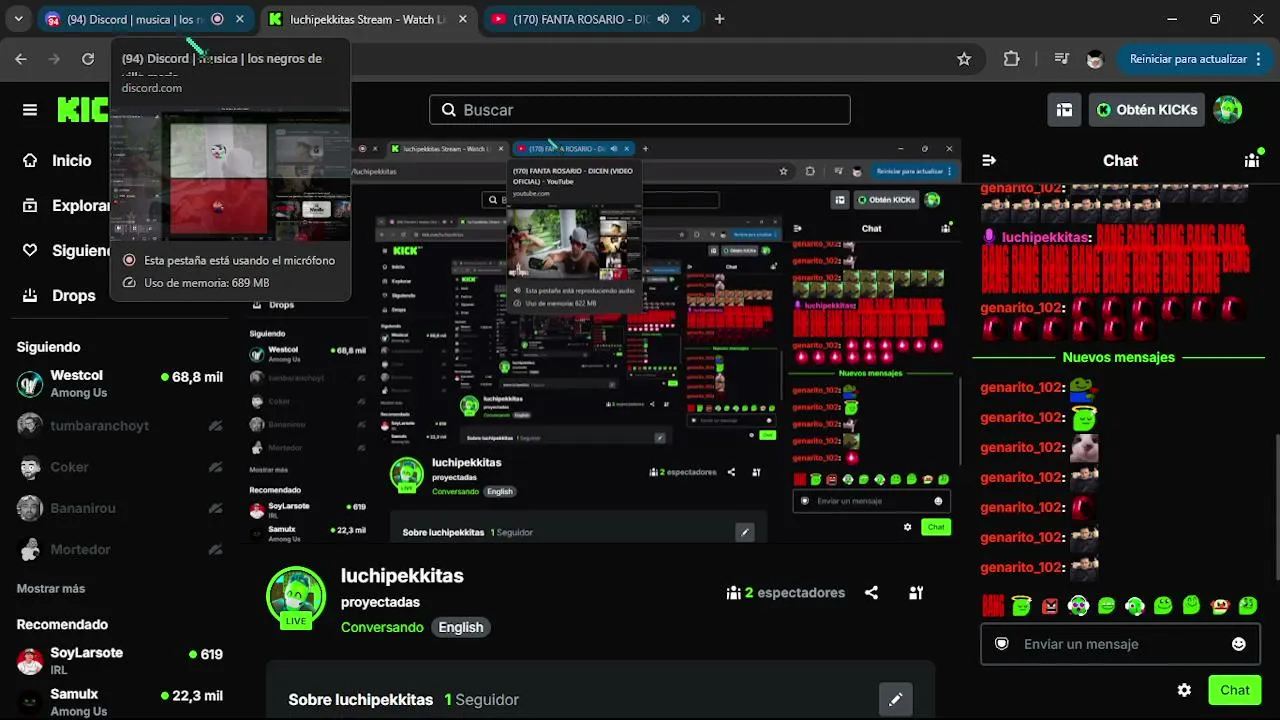Open chat settings gear icon

point(1184,690)
